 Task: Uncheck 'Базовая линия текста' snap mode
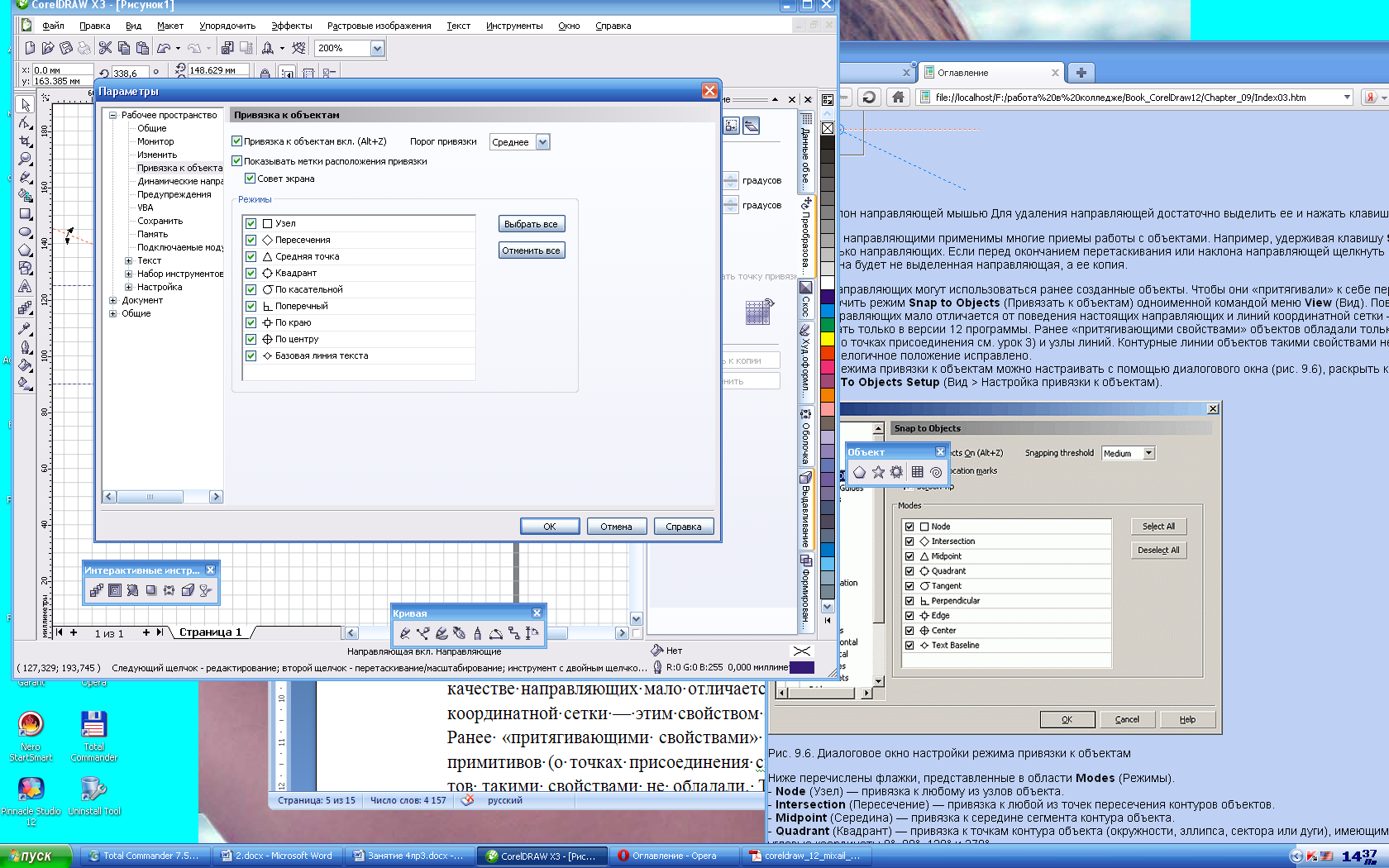[251, 355]
